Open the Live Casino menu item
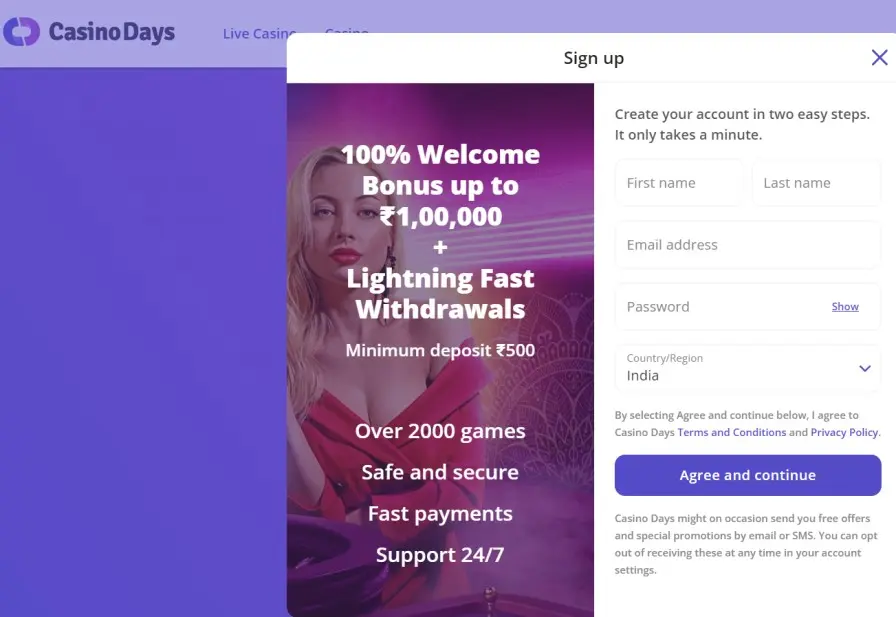This screenshot has width=896, height=617. [258, 34]
